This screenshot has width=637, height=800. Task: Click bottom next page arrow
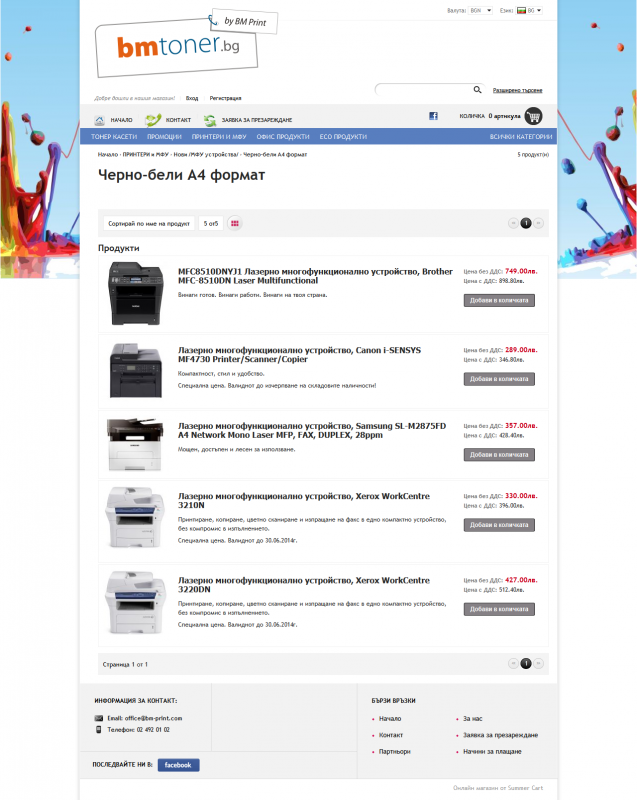[539, 663]
